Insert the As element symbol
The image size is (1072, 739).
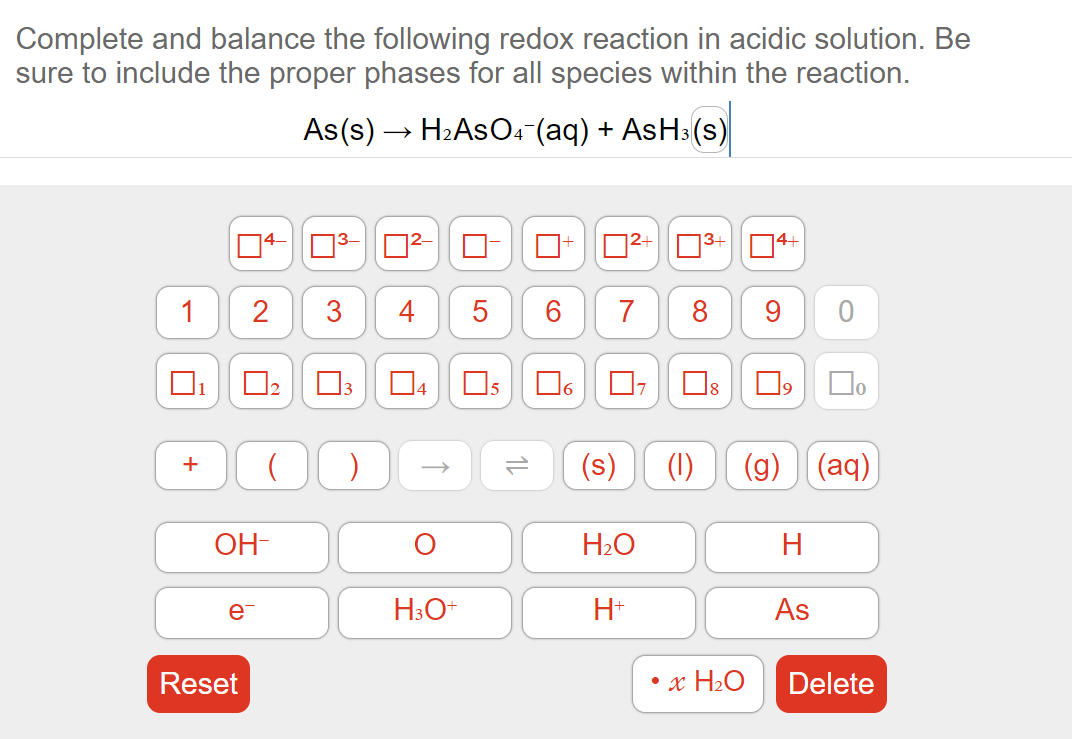tap(791, 612)
